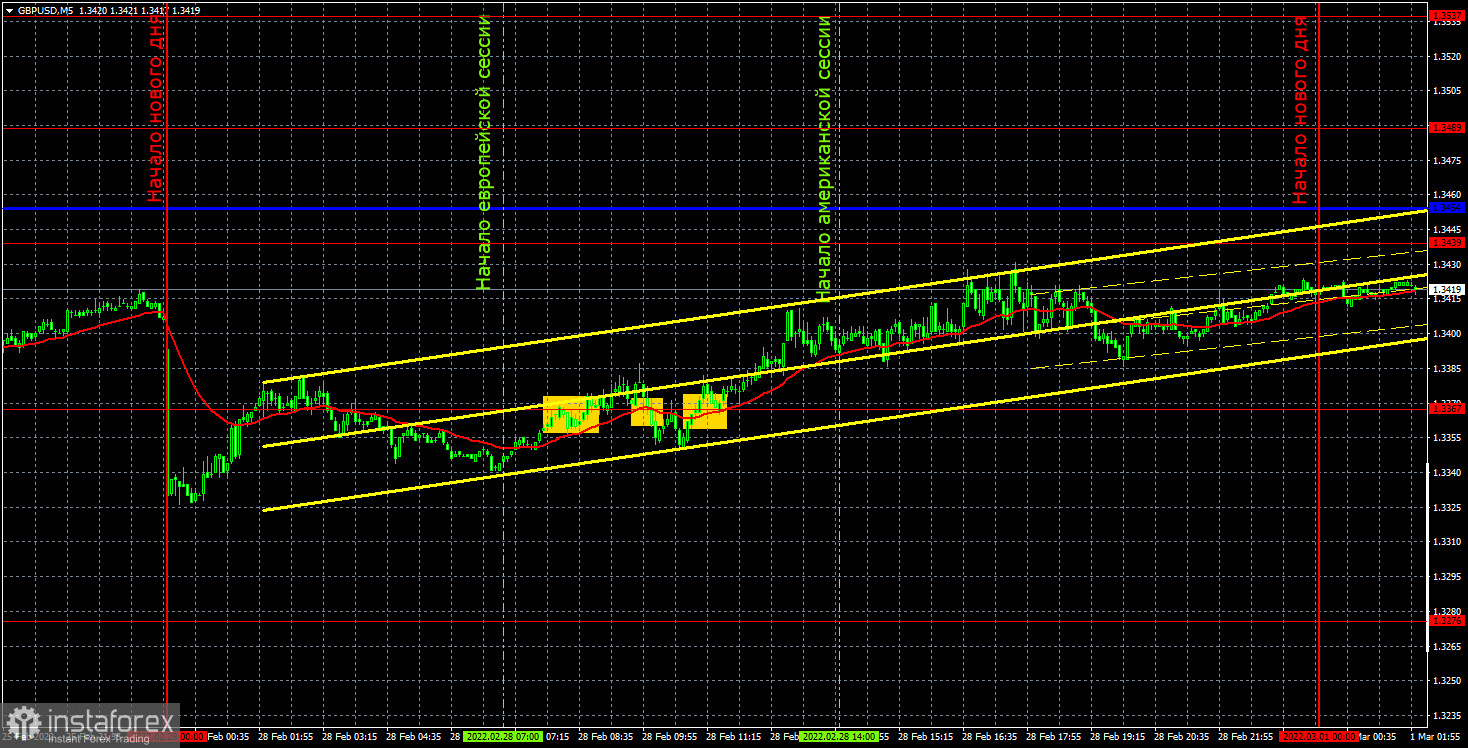Viewport: 1468px width, 748px height.
Task: Select the third yellow highlighted signal box
Action: (705, 411)
